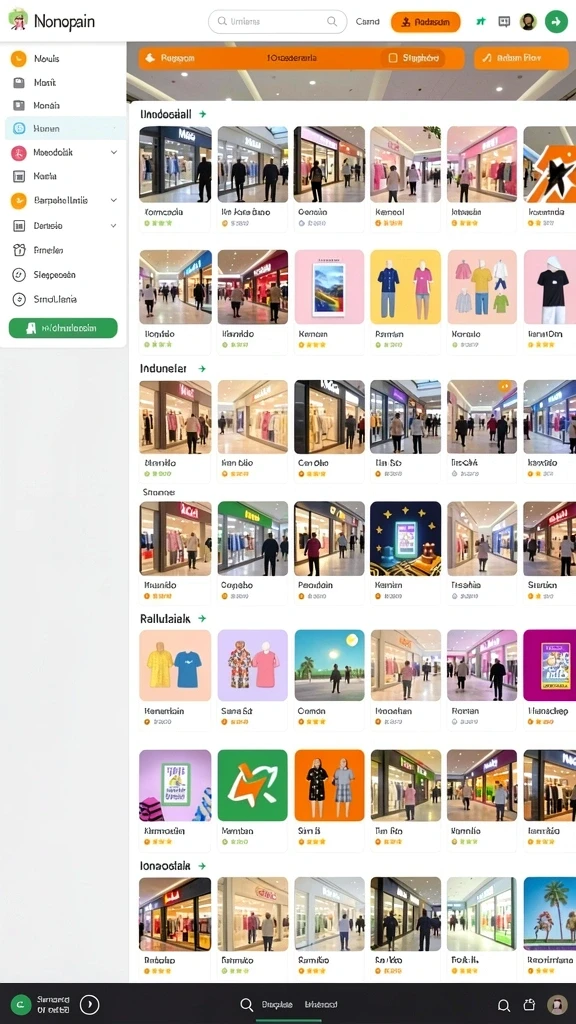Expand the Barpohollanis sidebar chevron

point(114,200)
